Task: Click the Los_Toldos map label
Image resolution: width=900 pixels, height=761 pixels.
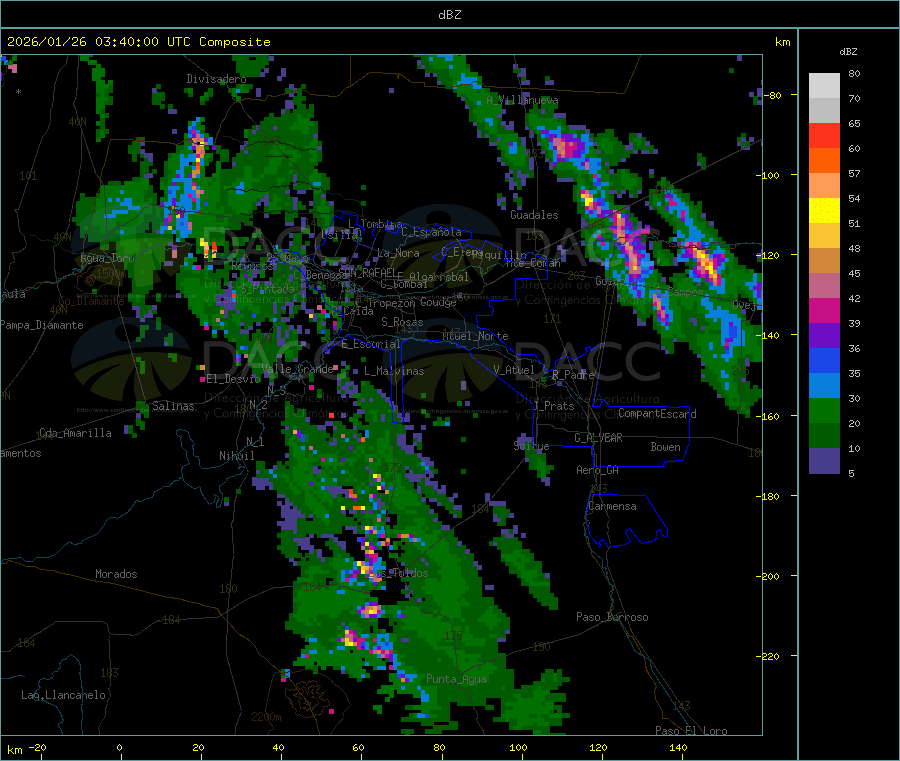Action: click(x=397, y=573)
